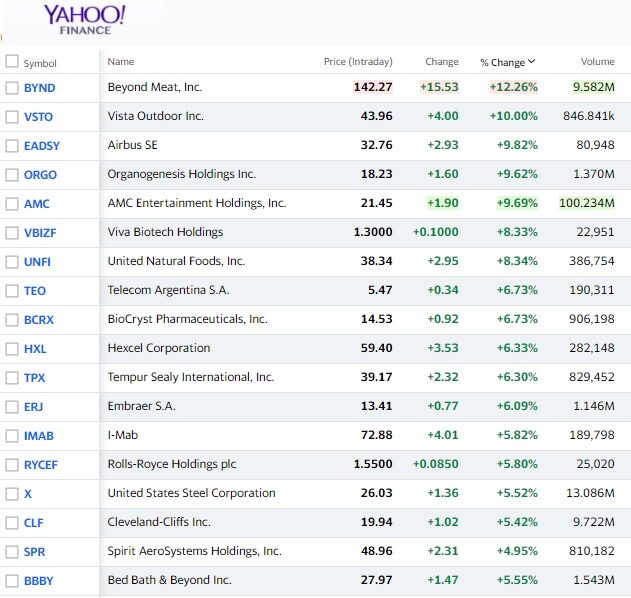631x598 pixels.
Task: Click the volume 100.234M
Action: click(x=587, y=203)
